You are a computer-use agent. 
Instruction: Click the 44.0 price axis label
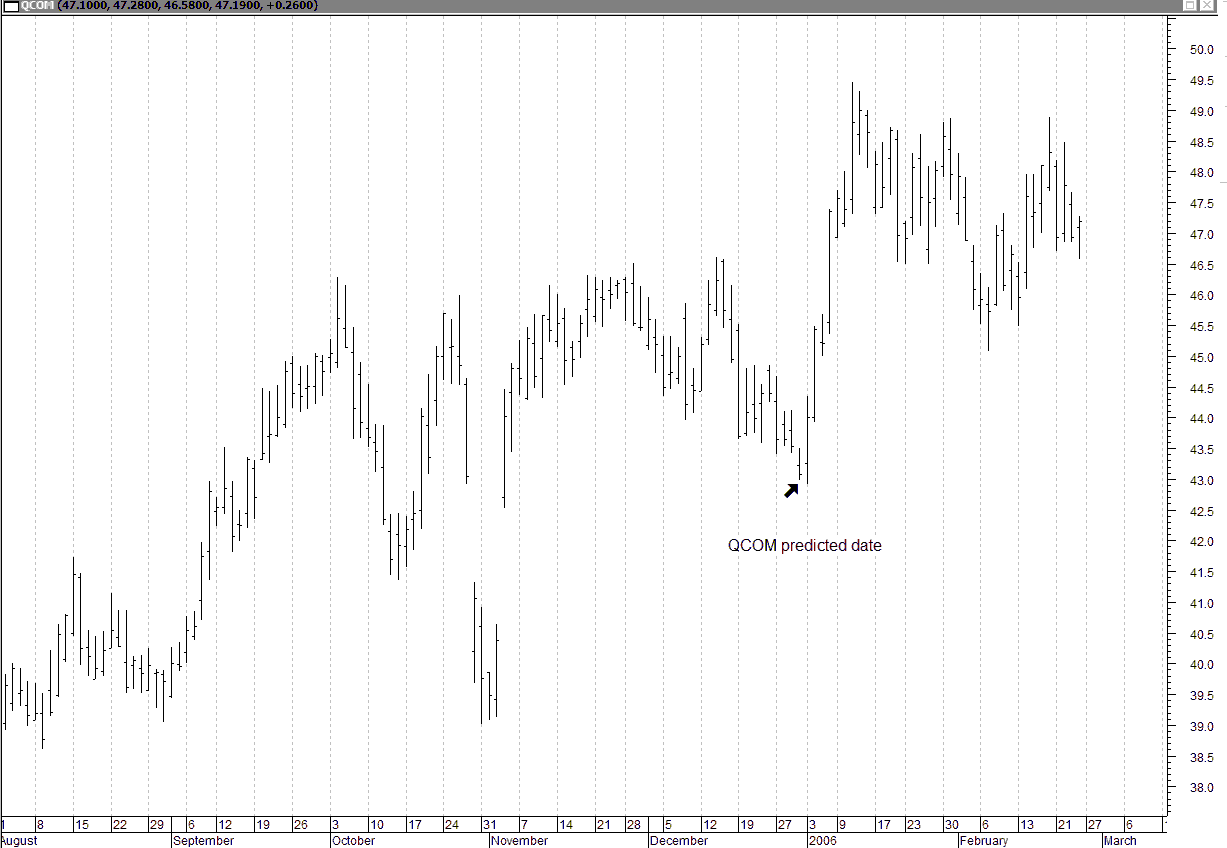click(1201, 419)
